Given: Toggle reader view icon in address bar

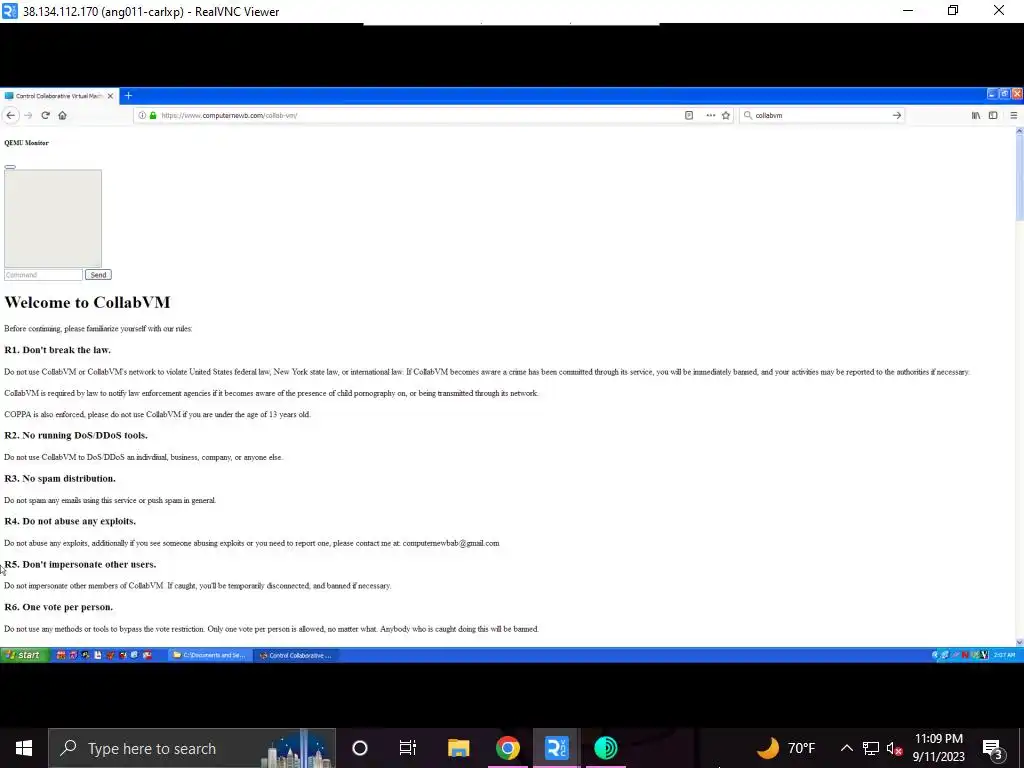Looking at the screenshot, I should (x=689, y=116).
